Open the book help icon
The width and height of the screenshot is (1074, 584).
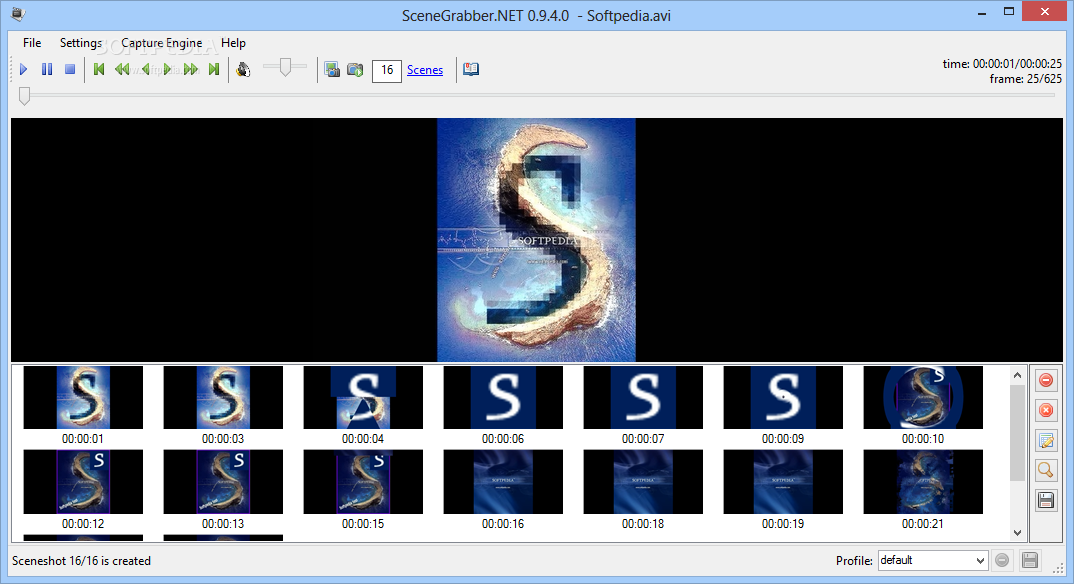coord(471,69)
